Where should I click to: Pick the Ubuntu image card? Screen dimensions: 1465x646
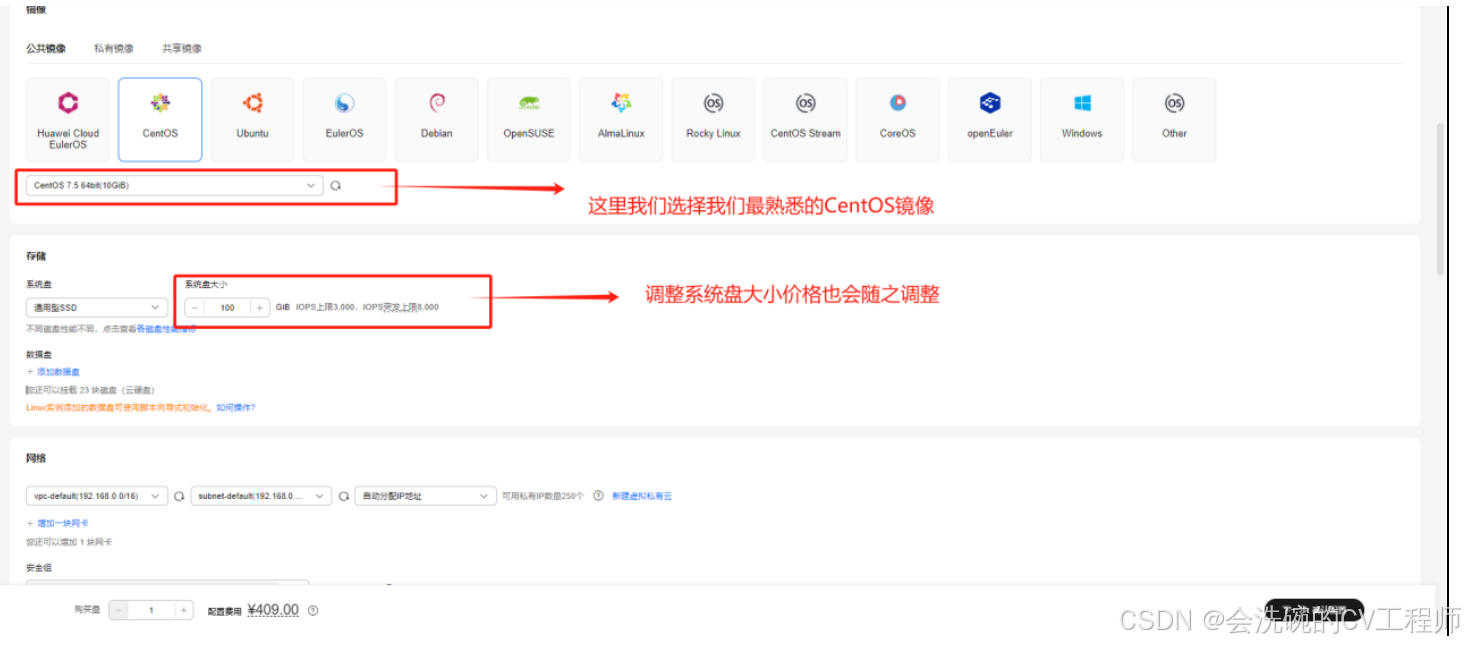[252, 120]
